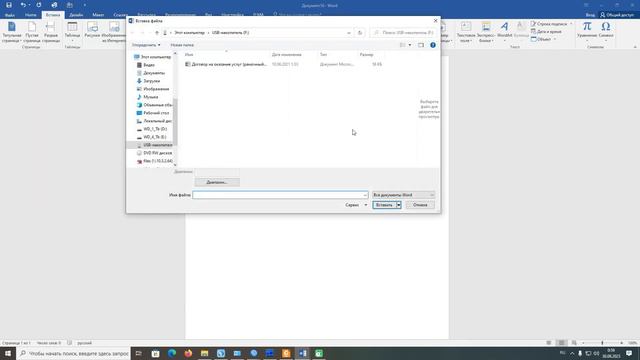
Task: Click the Cancel (Отмена) button
Action: pos(420,205)
